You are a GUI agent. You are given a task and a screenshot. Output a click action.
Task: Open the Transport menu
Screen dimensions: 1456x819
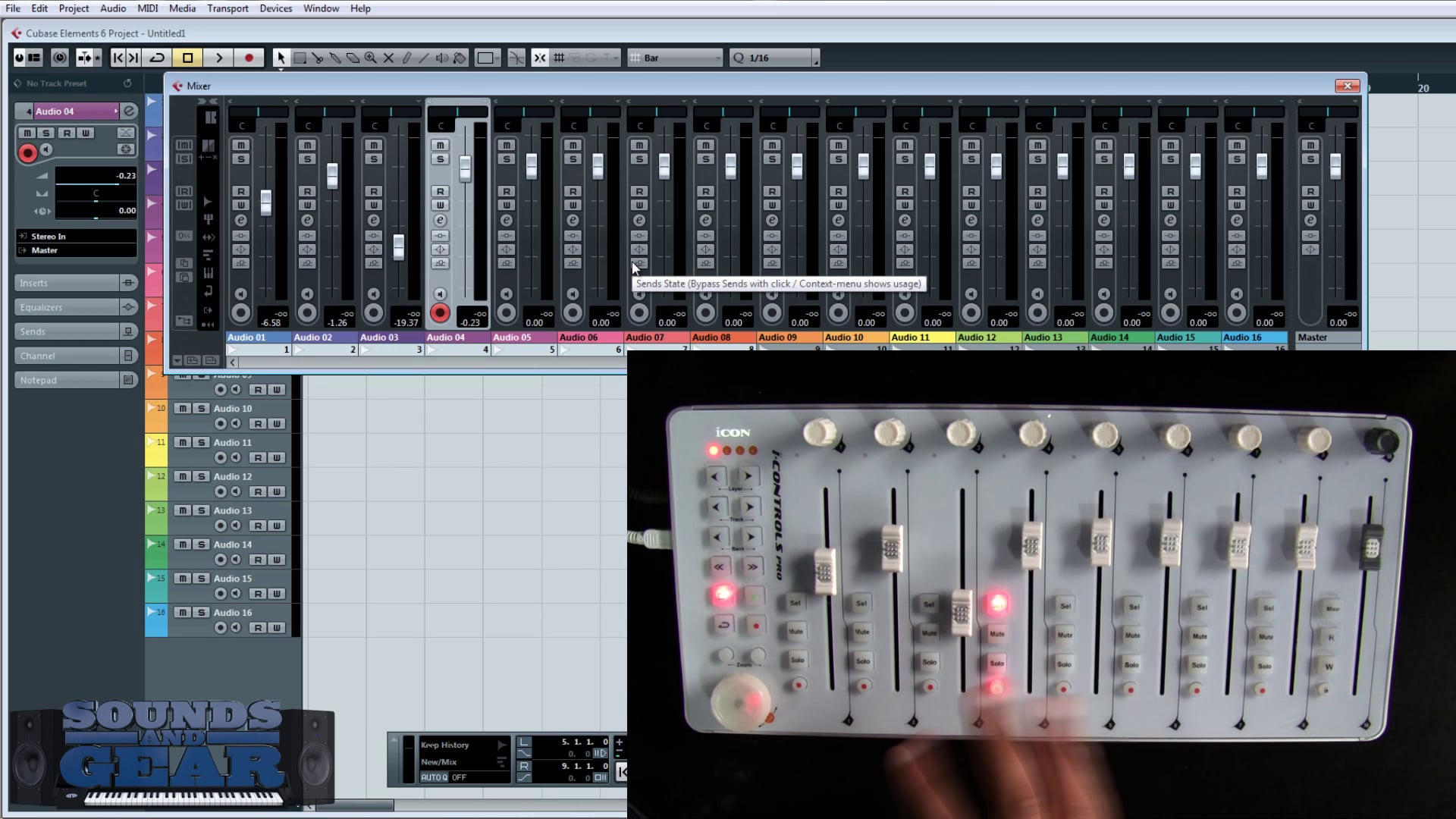coord(227,8)
